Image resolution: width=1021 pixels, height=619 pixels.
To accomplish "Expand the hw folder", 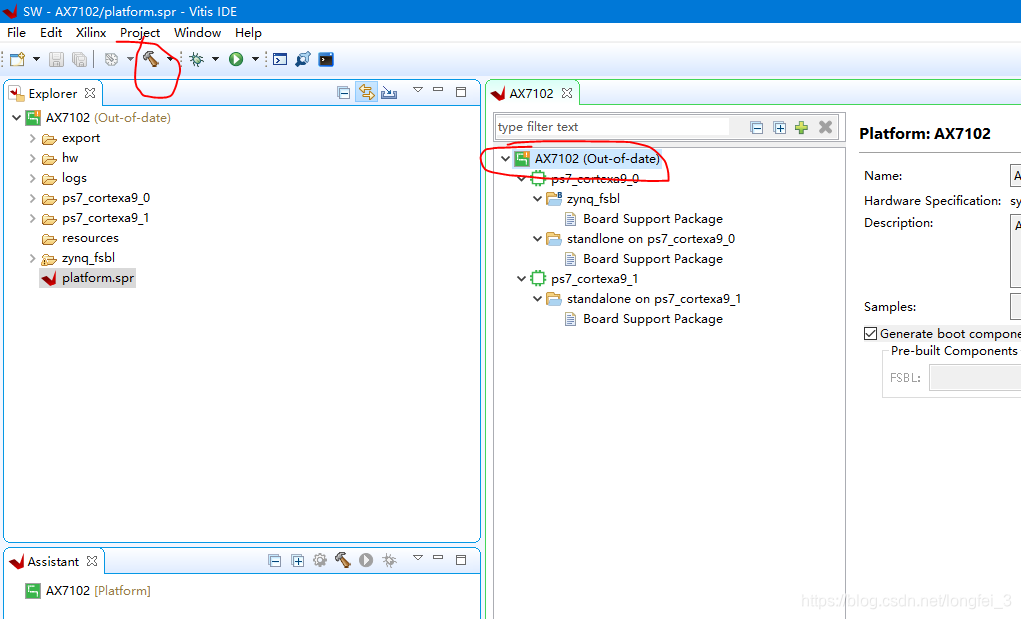I will click(32, 158).
